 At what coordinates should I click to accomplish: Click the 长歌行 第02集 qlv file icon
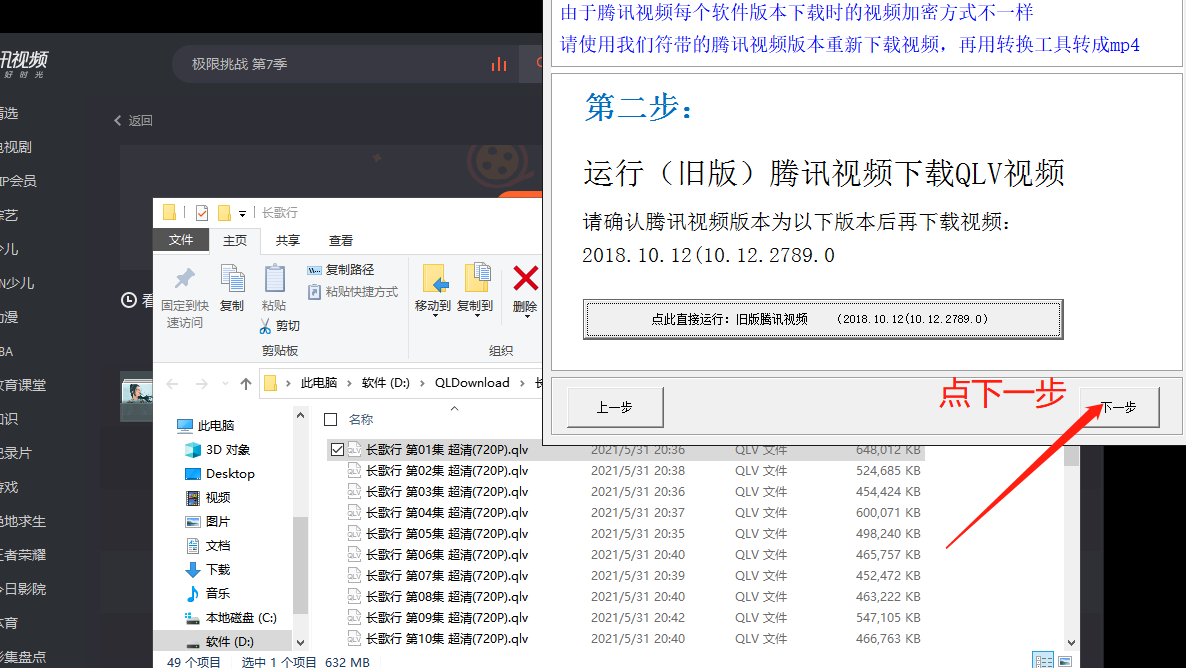coord(353,471)
